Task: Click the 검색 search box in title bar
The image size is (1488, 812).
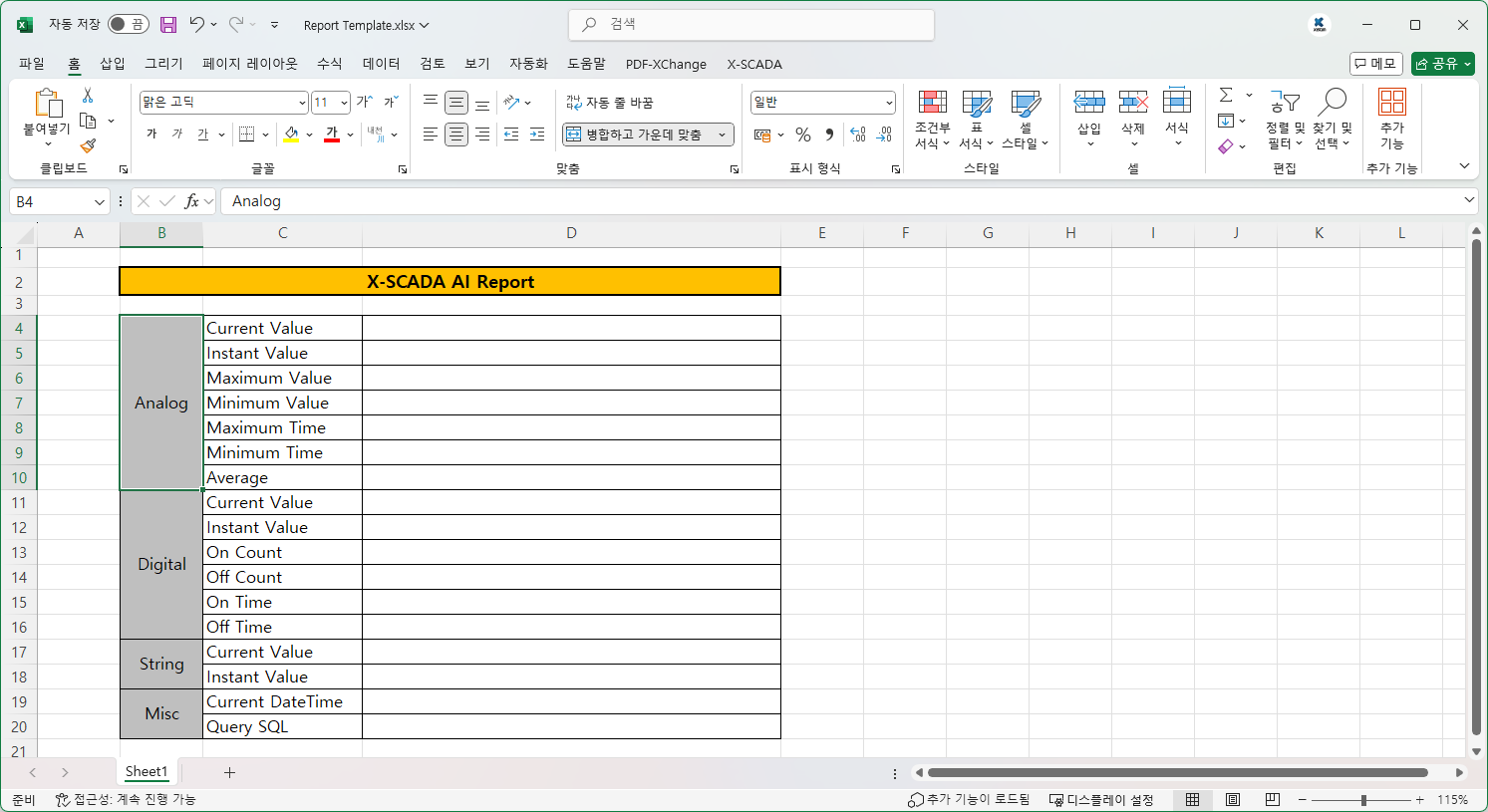Action: (x=751, y=25)
